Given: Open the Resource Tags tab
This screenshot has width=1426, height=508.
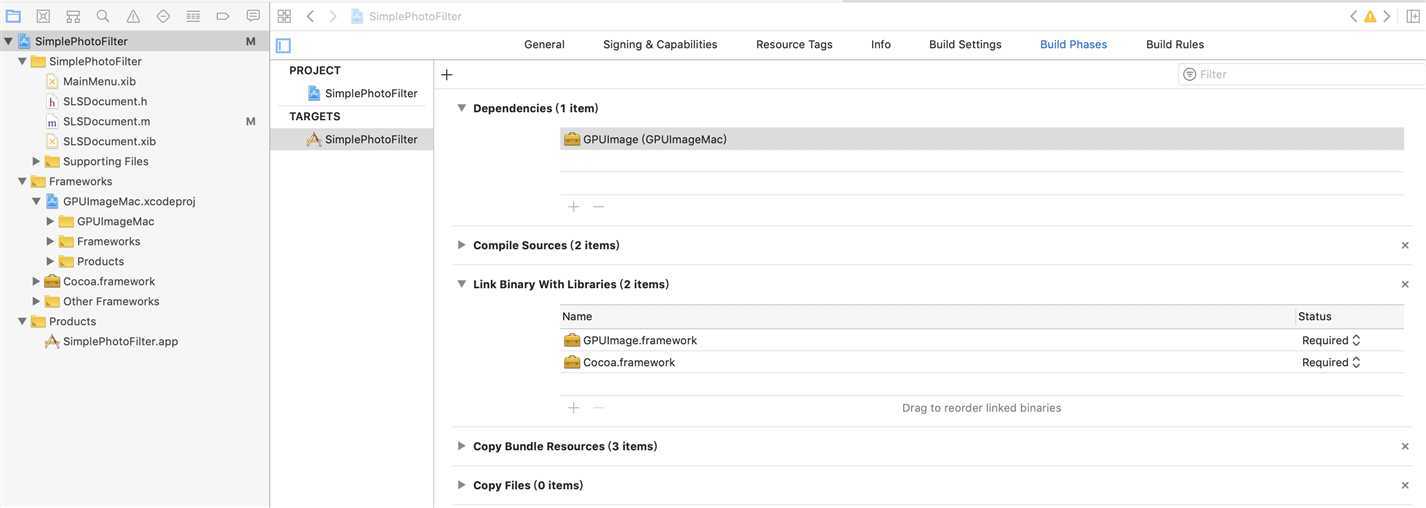Looking at the screenshot, I should 794,44.
